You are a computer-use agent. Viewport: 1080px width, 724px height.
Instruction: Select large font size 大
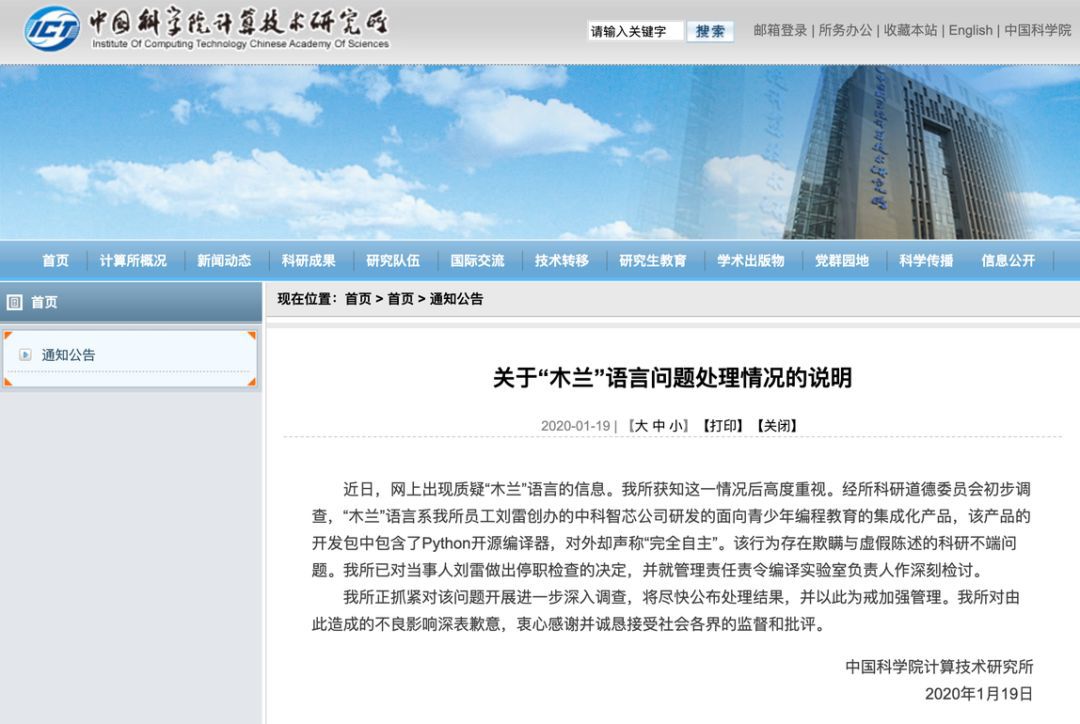(641, 426)
